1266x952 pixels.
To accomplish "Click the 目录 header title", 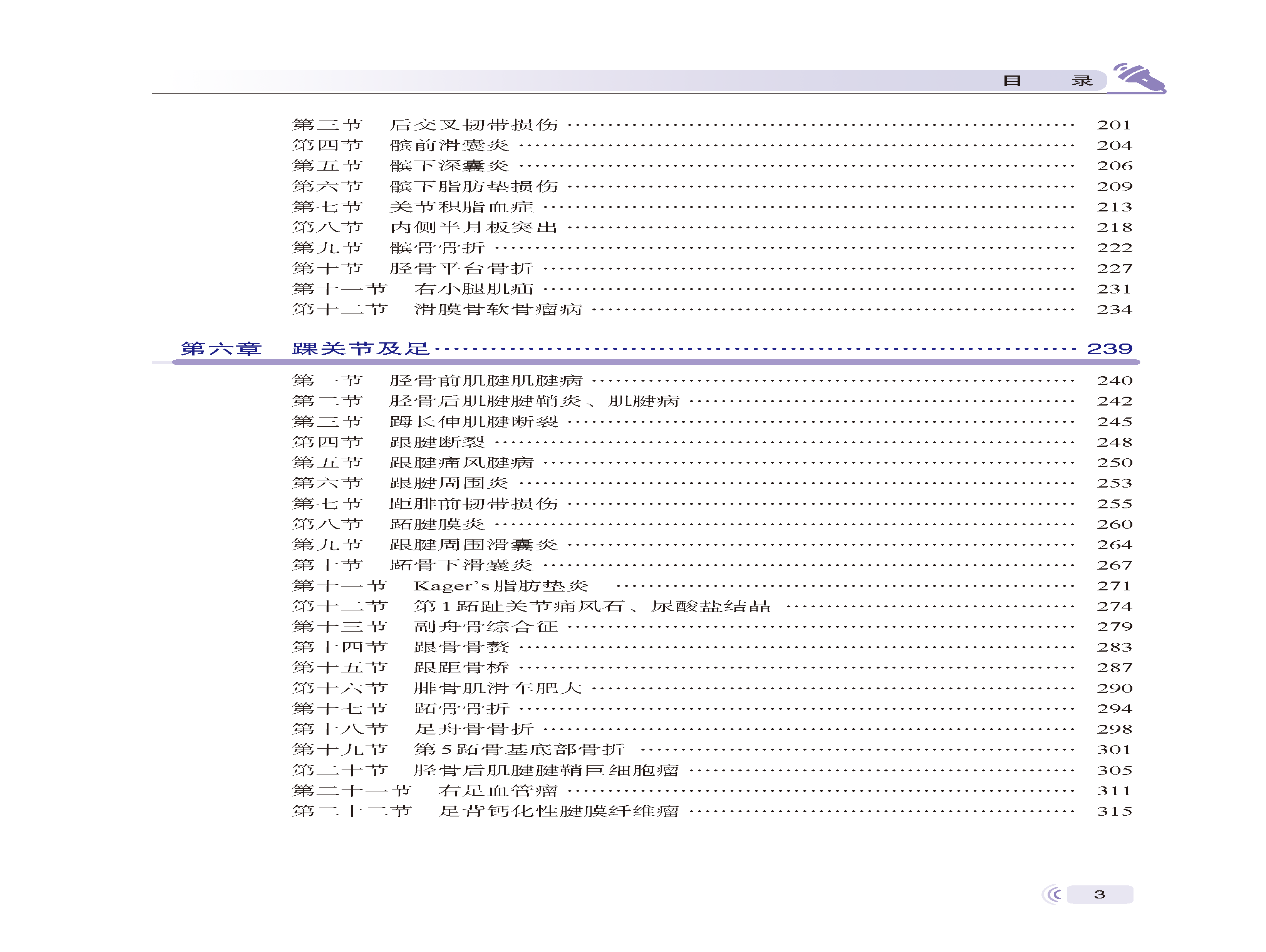I will coord(1047,81).
